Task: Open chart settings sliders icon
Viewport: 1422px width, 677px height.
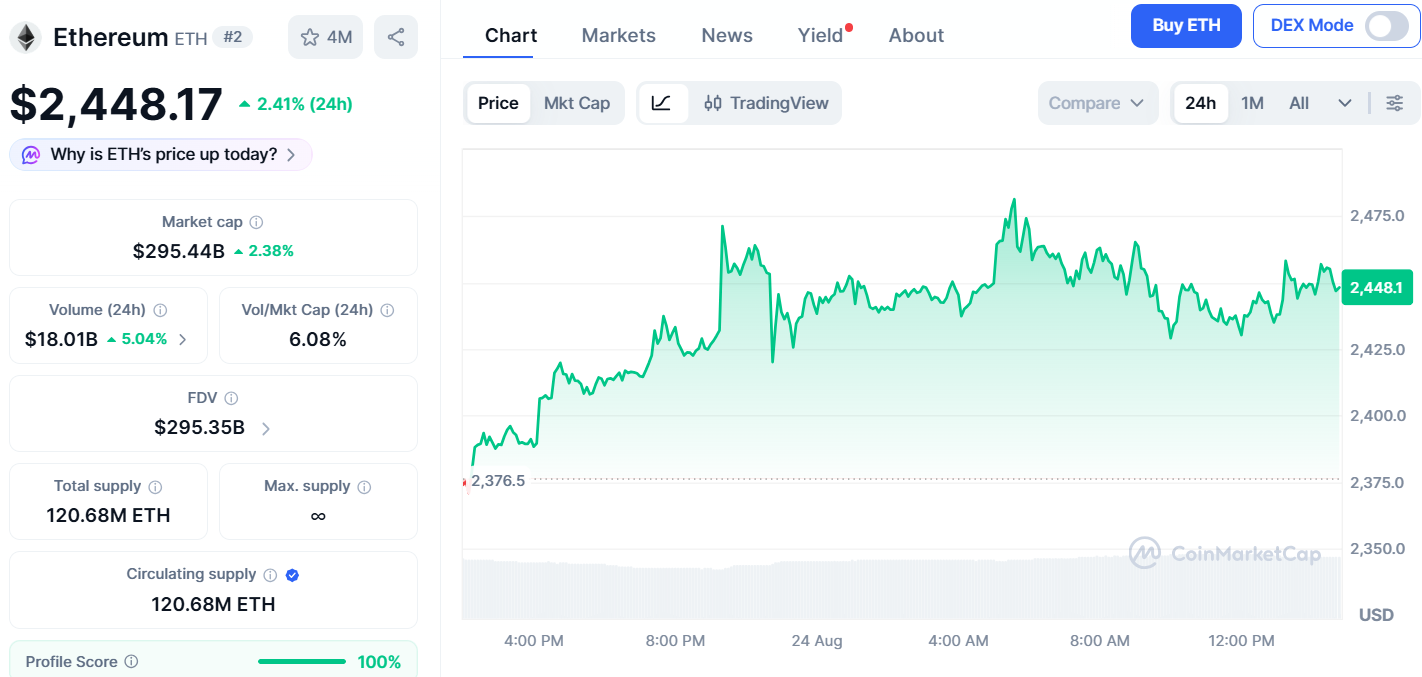Action: 1395,103
